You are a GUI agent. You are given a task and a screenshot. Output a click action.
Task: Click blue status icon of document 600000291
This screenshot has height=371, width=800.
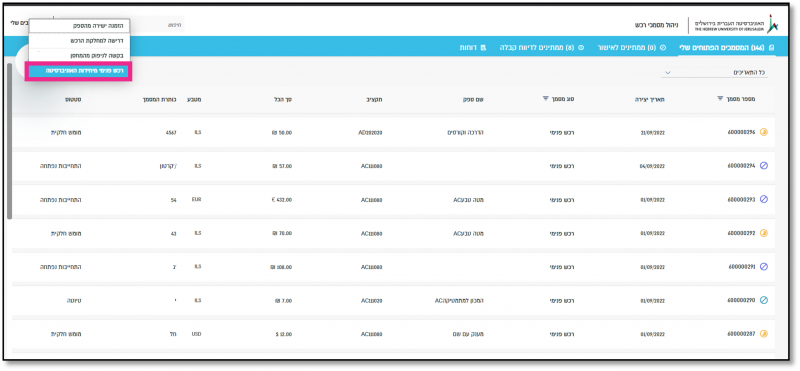[x=764, y=266]
